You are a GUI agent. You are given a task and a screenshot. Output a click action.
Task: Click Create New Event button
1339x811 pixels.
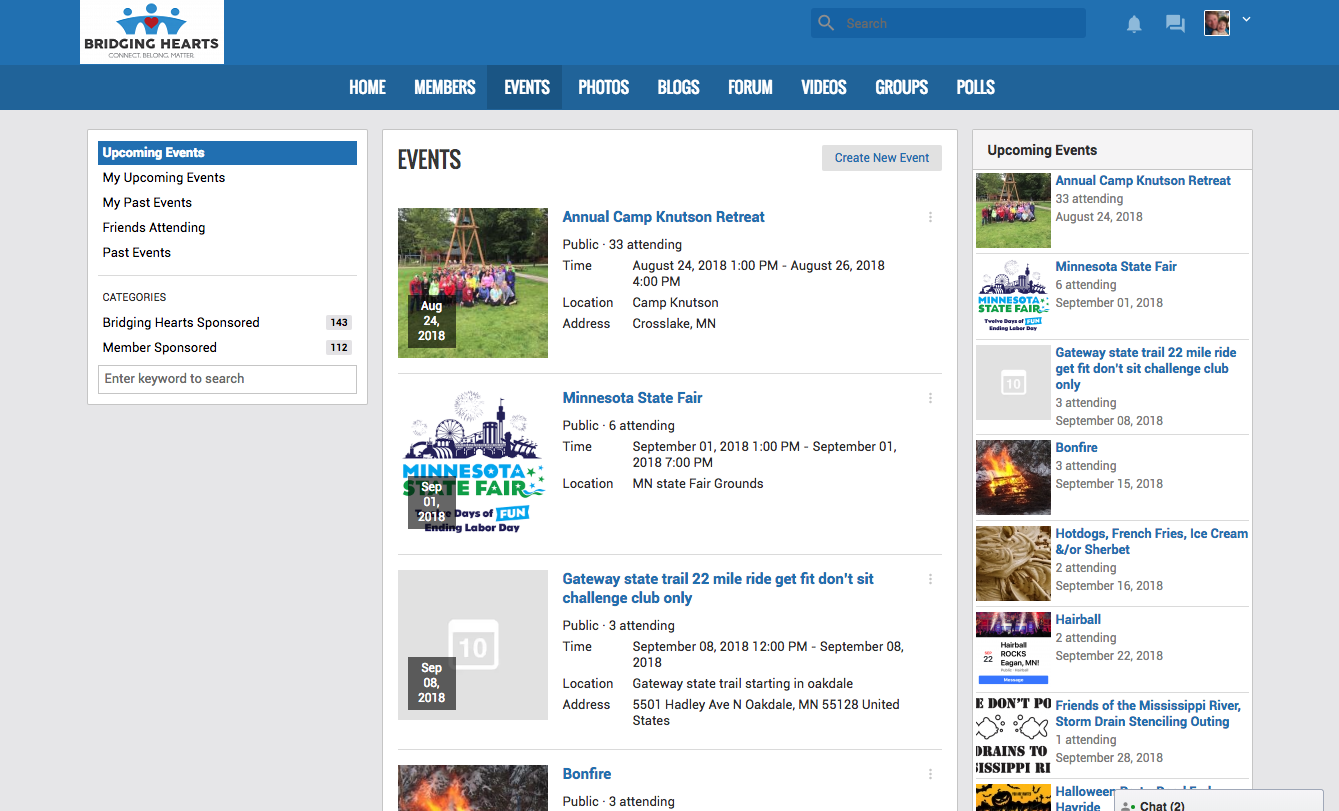882,158
